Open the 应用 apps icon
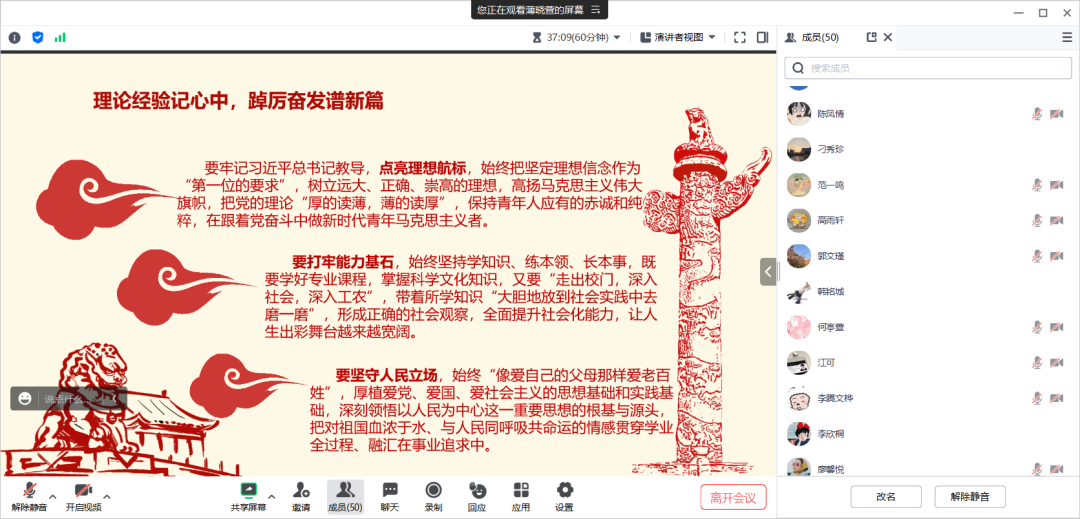 point(521,495)
